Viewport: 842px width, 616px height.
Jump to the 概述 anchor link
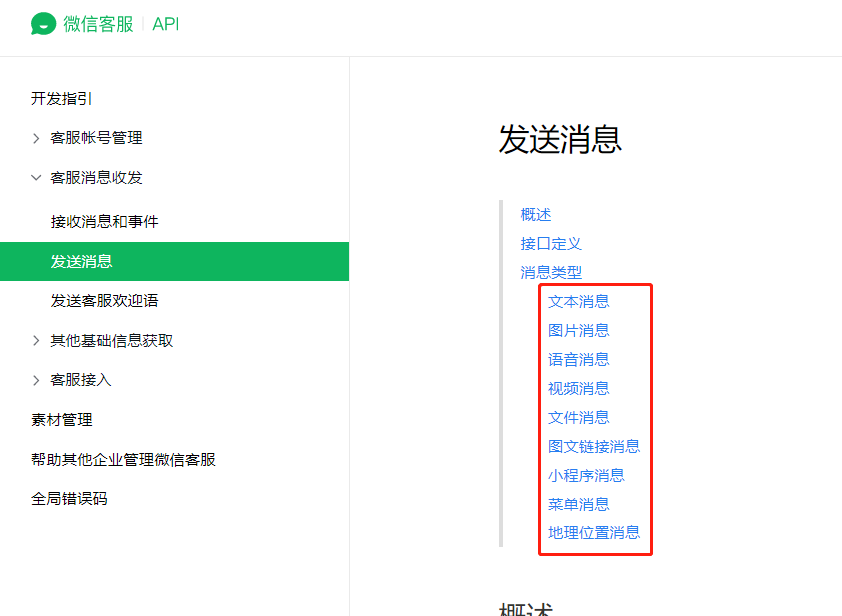(536, 215)
